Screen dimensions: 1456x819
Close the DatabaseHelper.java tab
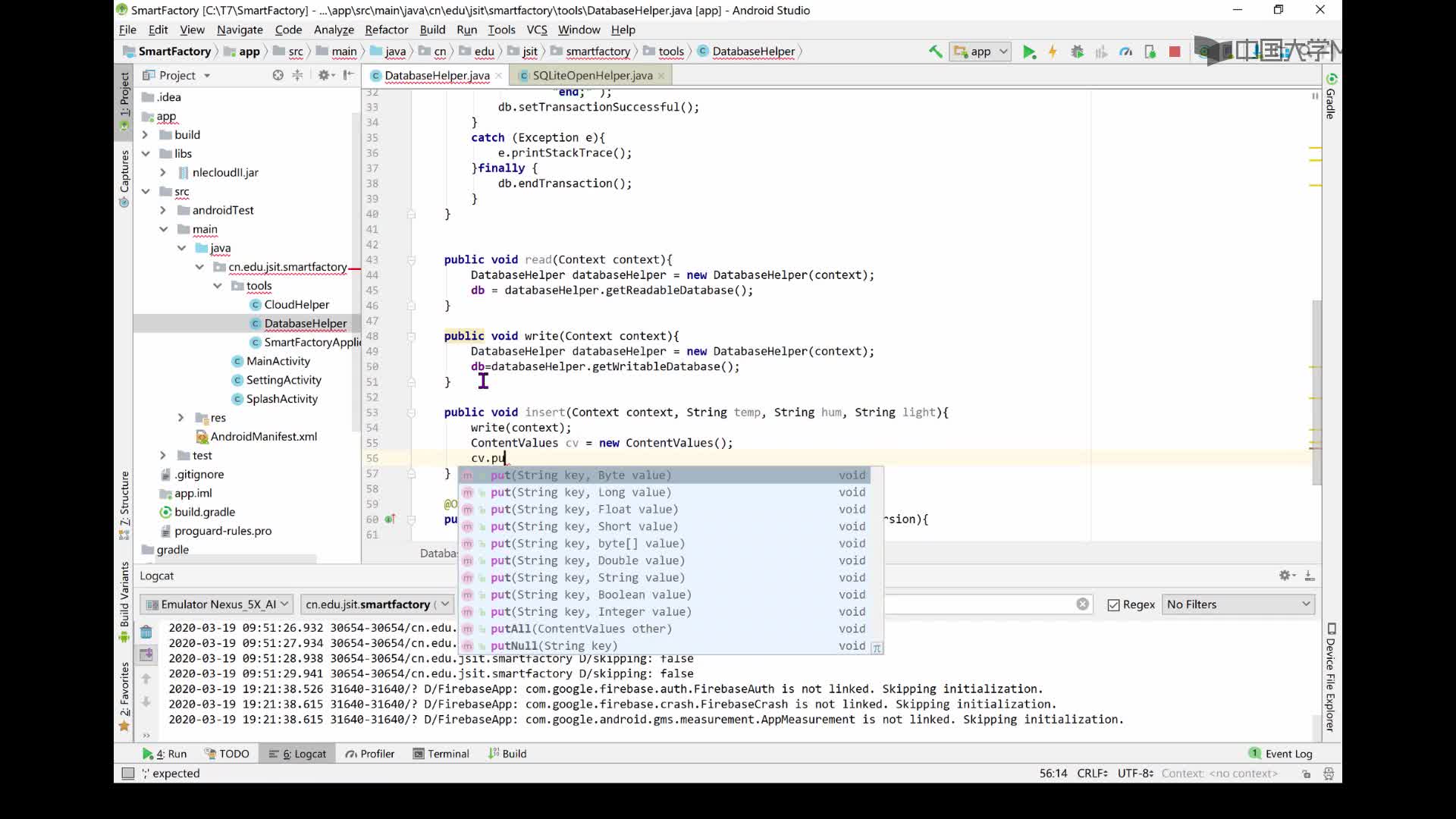coord(498,76)
